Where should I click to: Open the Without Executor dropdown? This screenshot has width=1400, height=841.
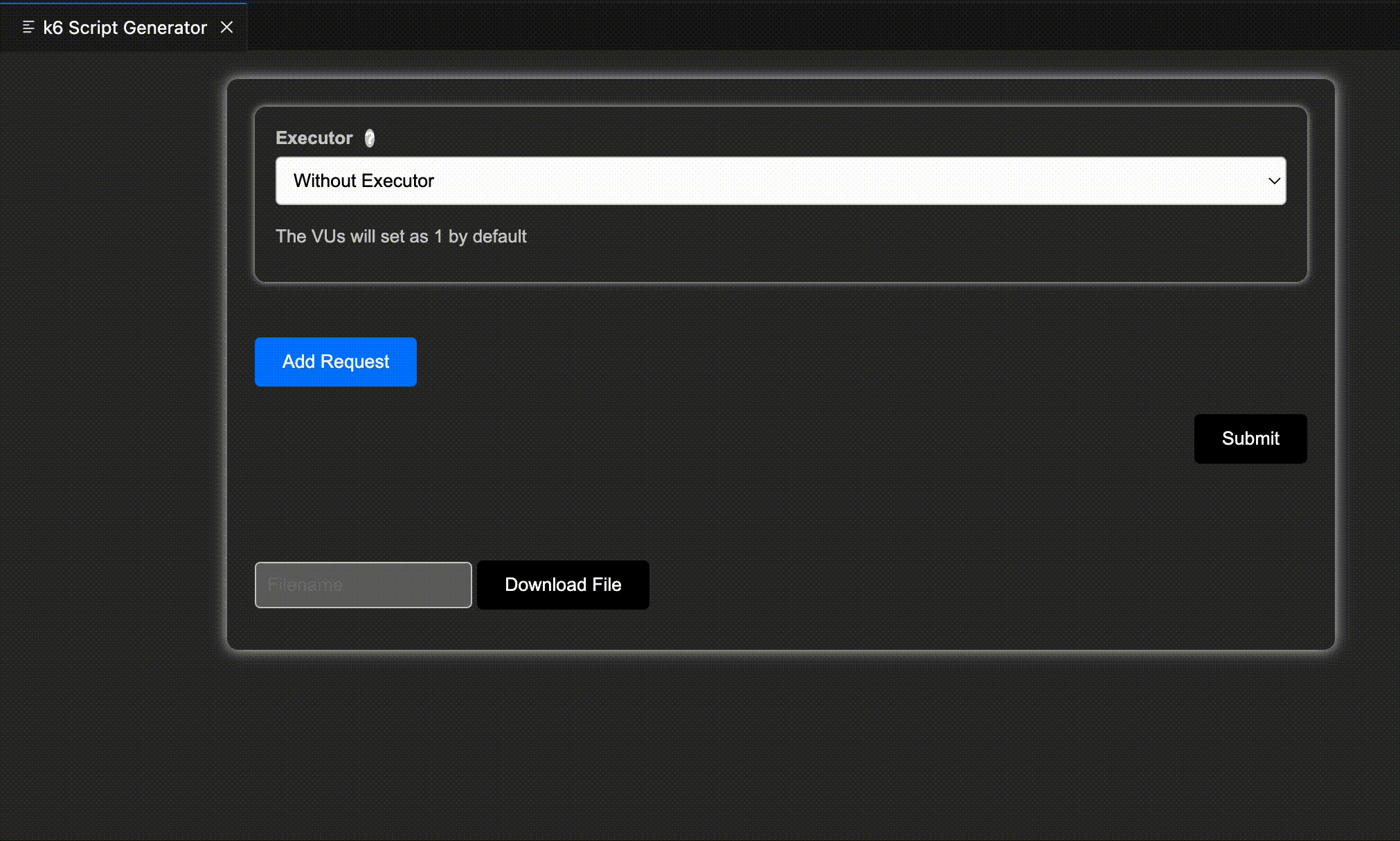tap(780, 181)
